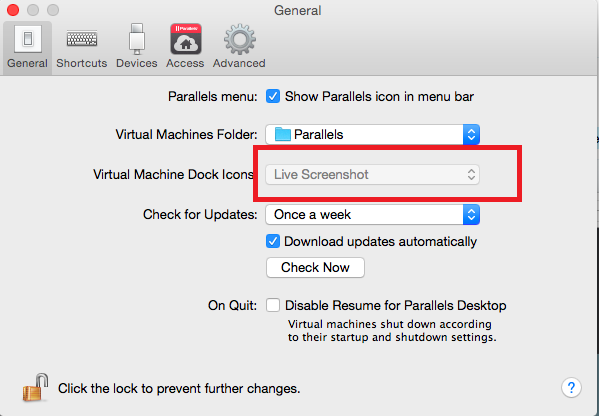Open help with the question mark button
The image size is (599, 416).
pyautogui.click(x=571, y=388)
